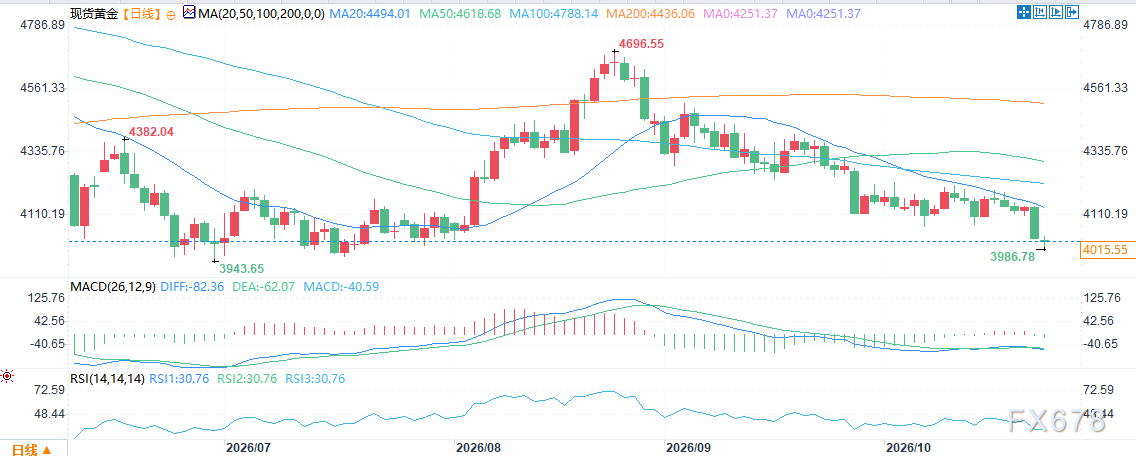Click the RSI1:30.76 value
Viewport: 1136px width, 456px height.
coord(178,378)
